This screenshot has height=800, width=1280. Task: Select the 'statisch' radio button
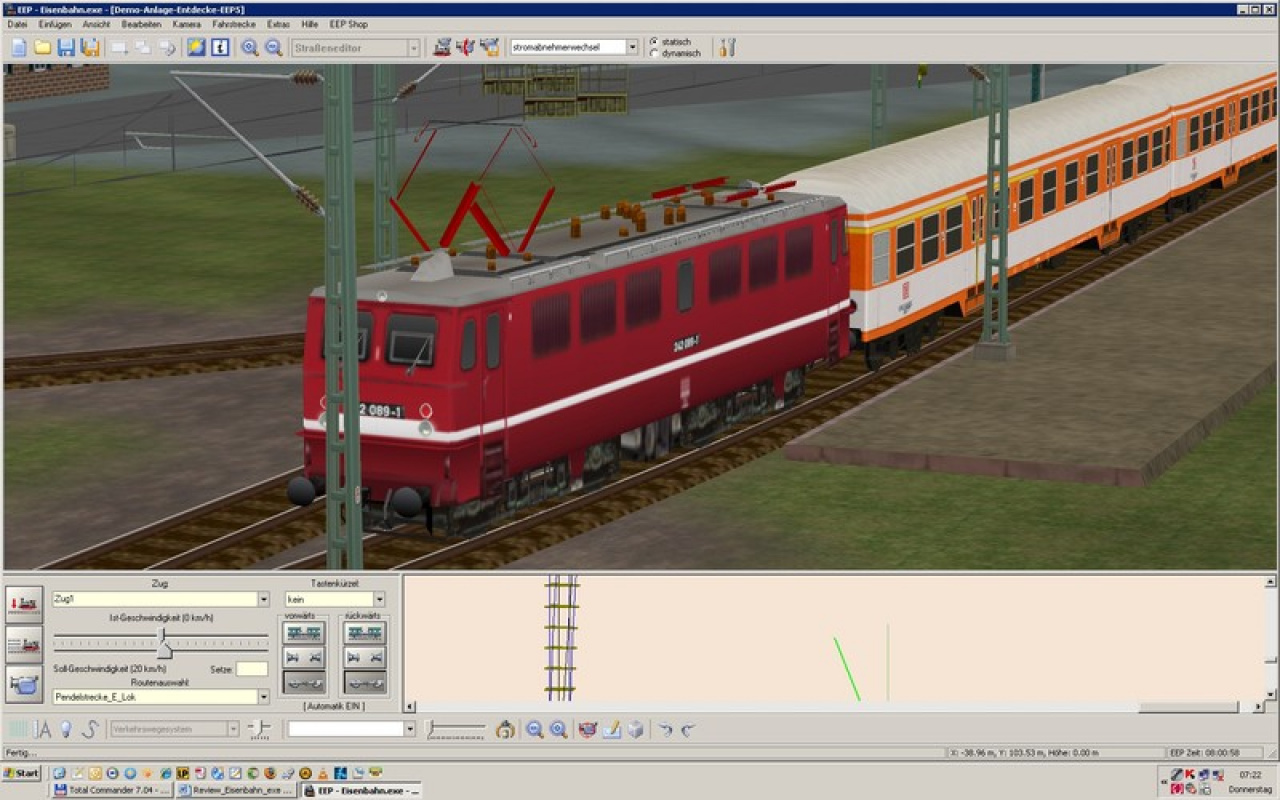click(x=654, y=42)
